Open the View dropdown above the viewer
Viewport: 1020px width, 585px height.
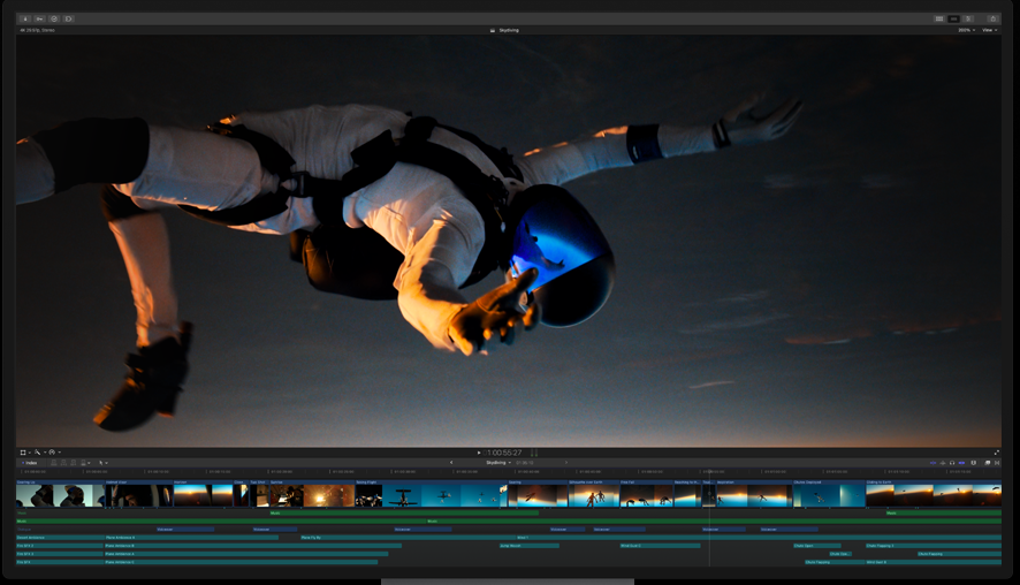coord(989,30)
